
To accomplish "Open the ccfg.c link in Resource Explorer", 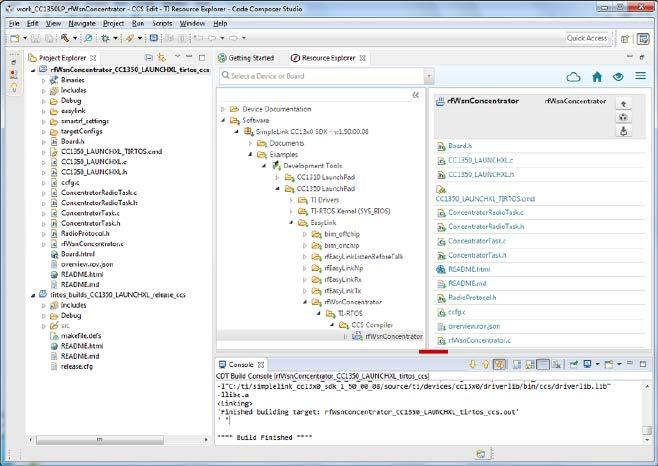I will tap(457, 312).
